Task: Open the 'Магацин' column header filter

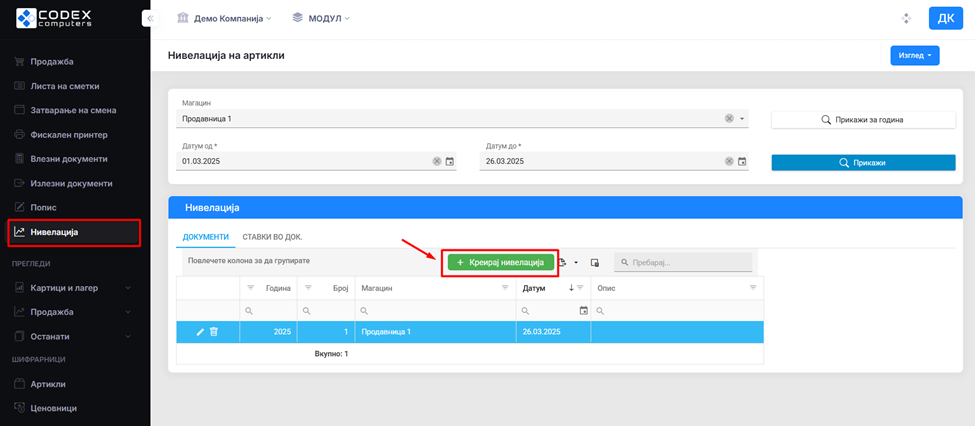Action: pyautogui.click(x=505, y=288)
